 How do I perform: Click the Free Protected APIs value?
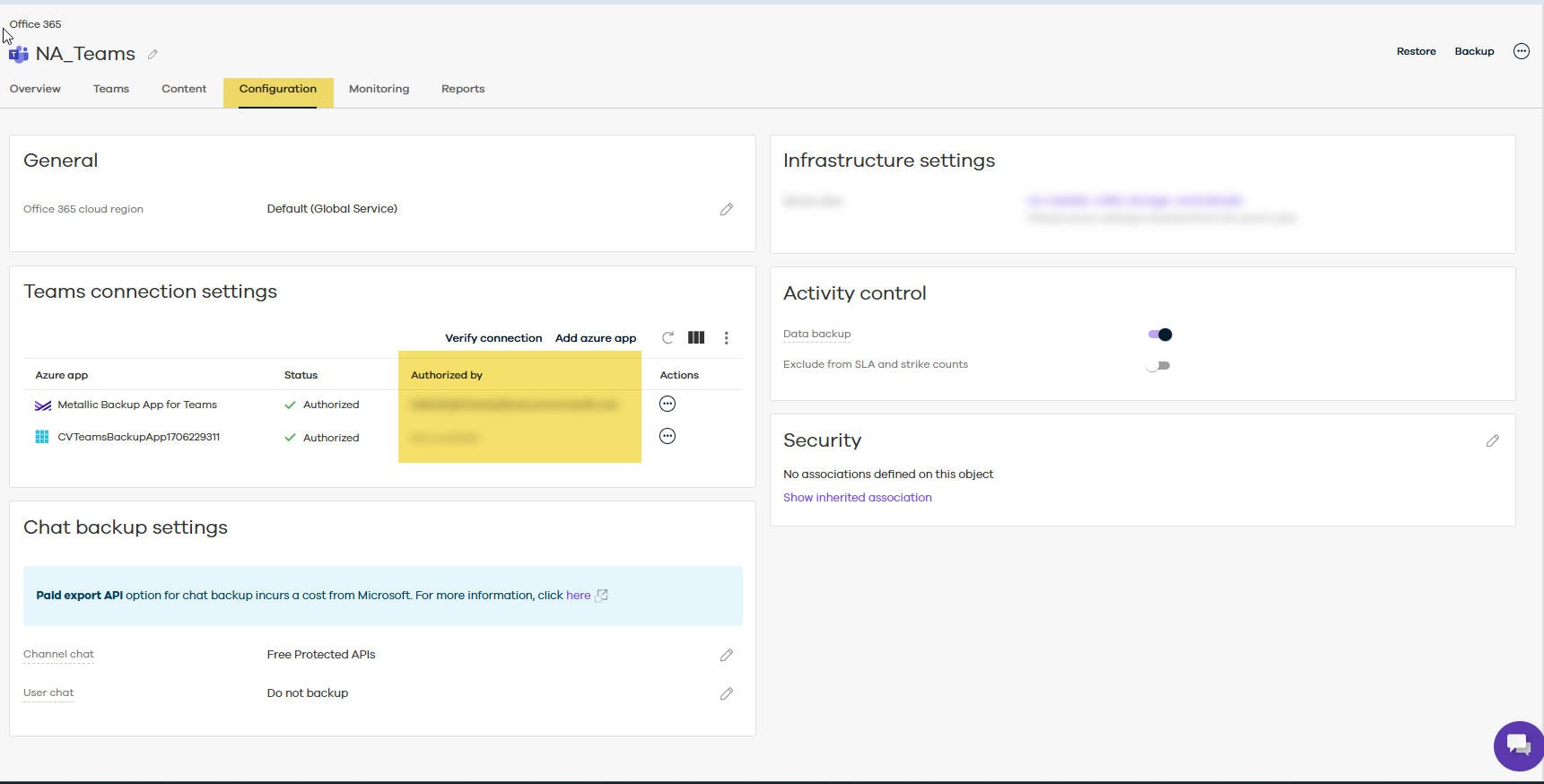(321, 654)
